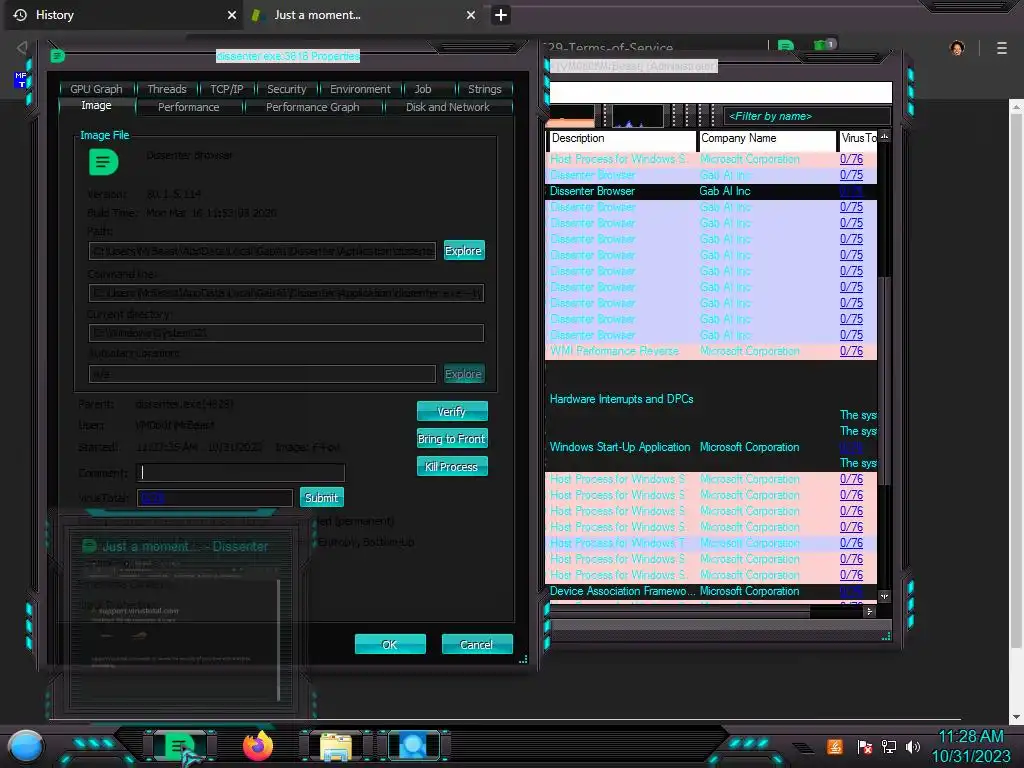The height and width of the screenshot is (768, 1024).
Task: Switch to the GPU Graph tab
Action: click(x=96, y=89)
